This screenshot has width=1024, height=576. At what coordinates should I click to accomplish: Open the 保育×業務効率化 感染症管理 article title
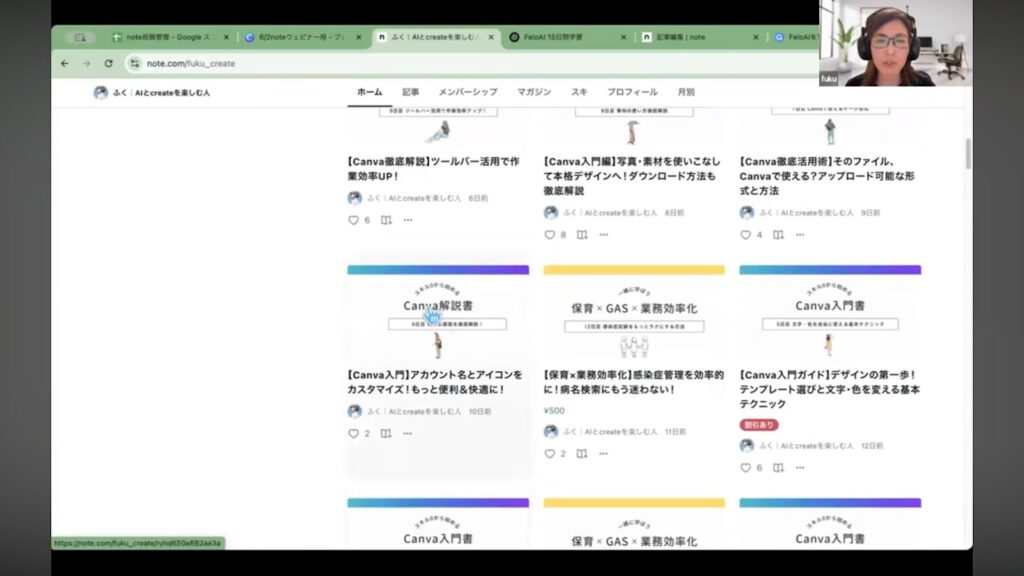tap(633, 382)
